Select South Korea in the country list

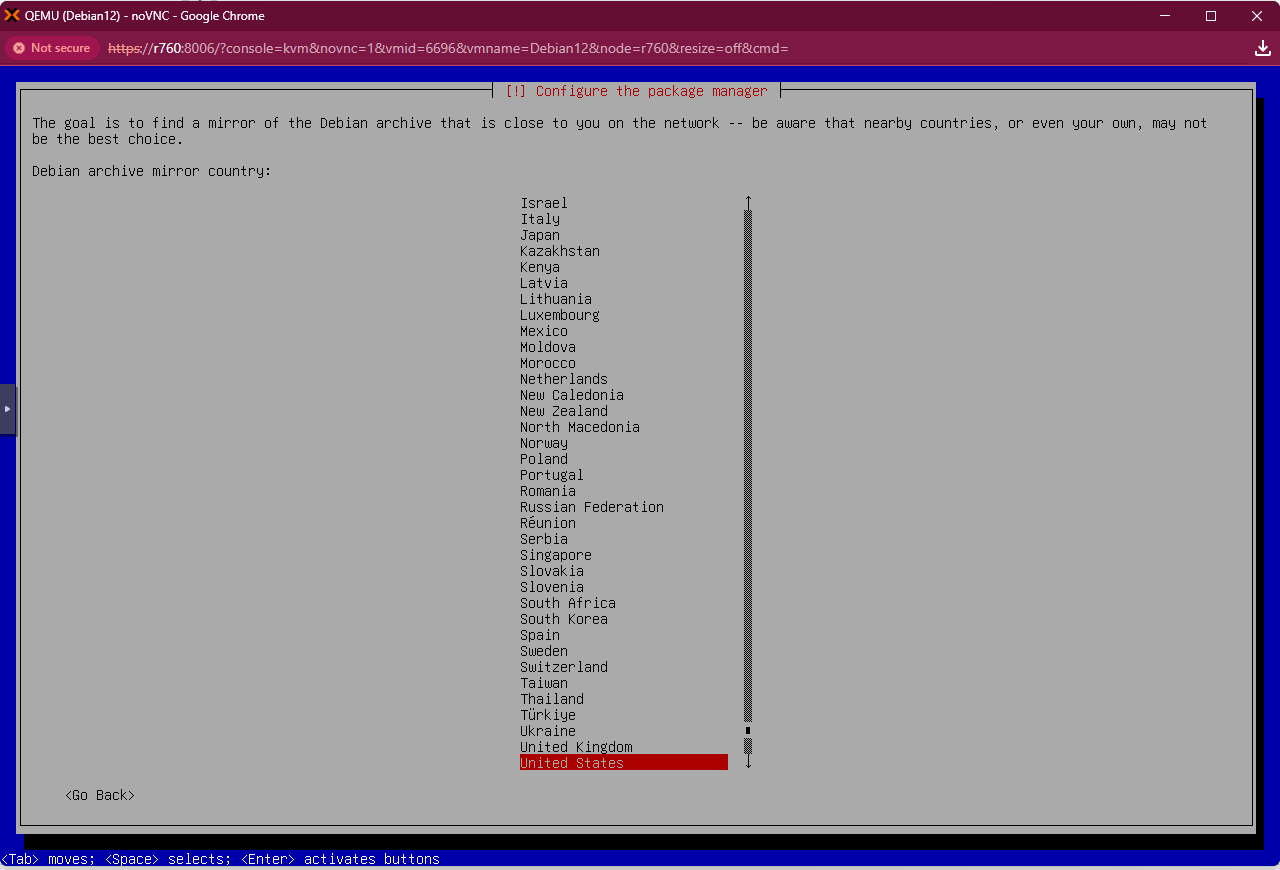coord(563,619)
